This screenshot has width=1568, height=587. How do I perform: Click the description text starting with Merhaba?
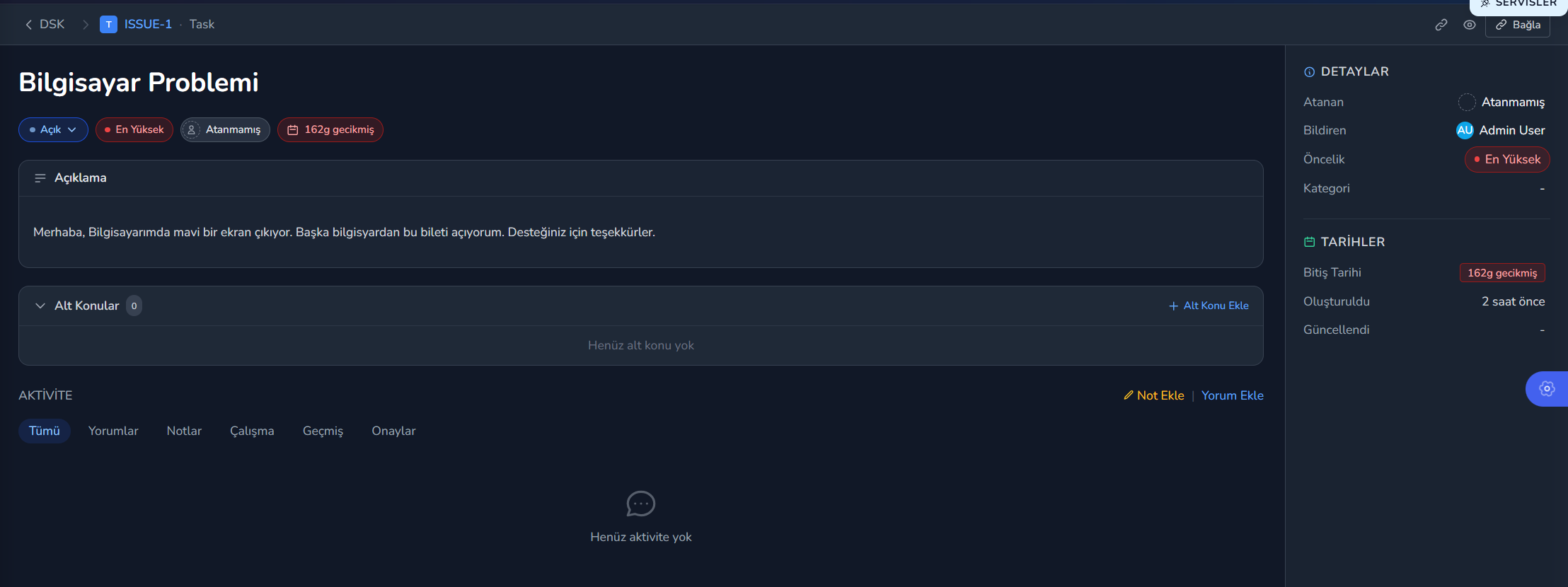[x=344, y=232]
